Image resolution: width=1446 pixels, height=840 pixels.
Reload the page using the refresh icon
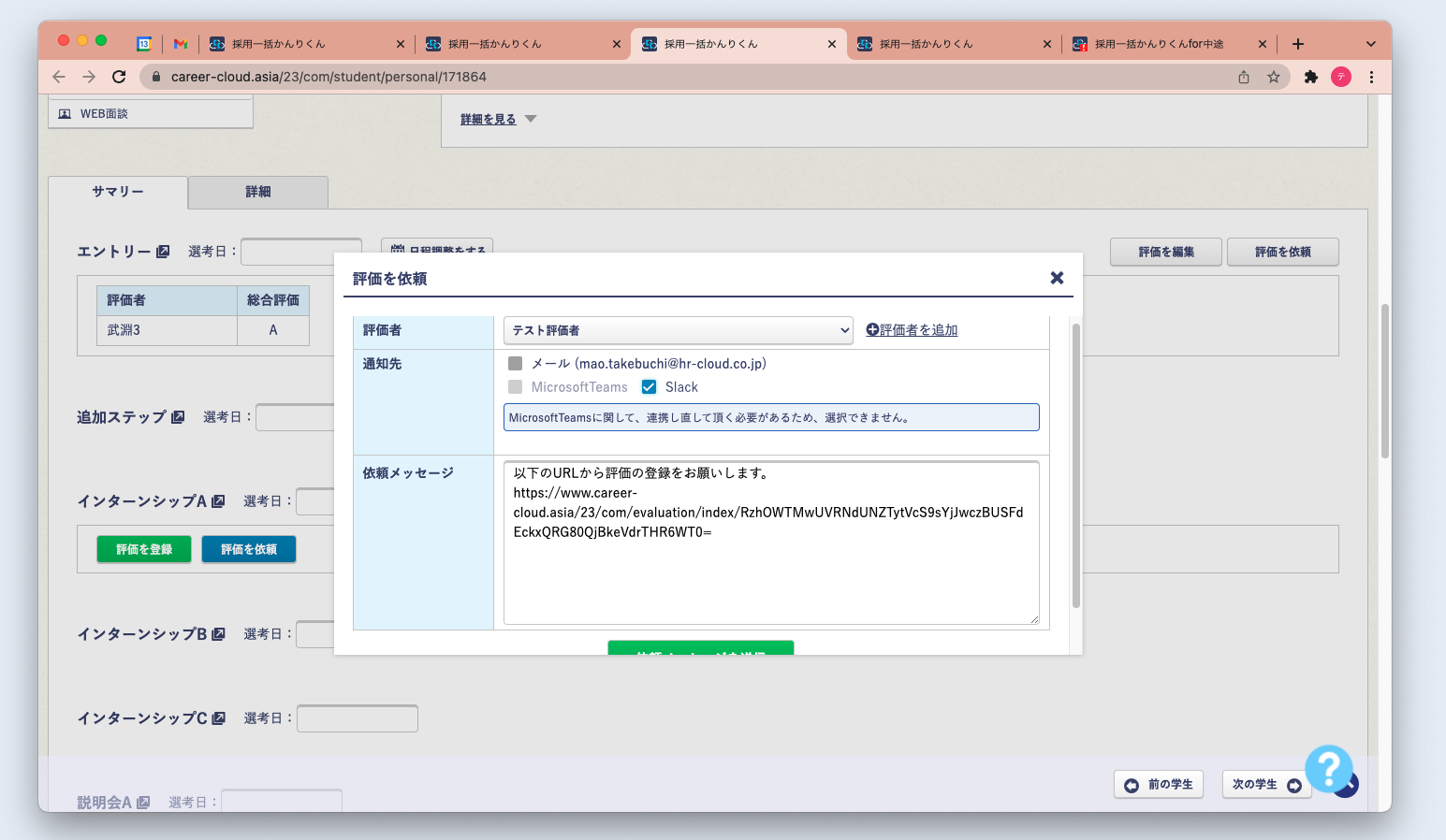click(119, 77)
